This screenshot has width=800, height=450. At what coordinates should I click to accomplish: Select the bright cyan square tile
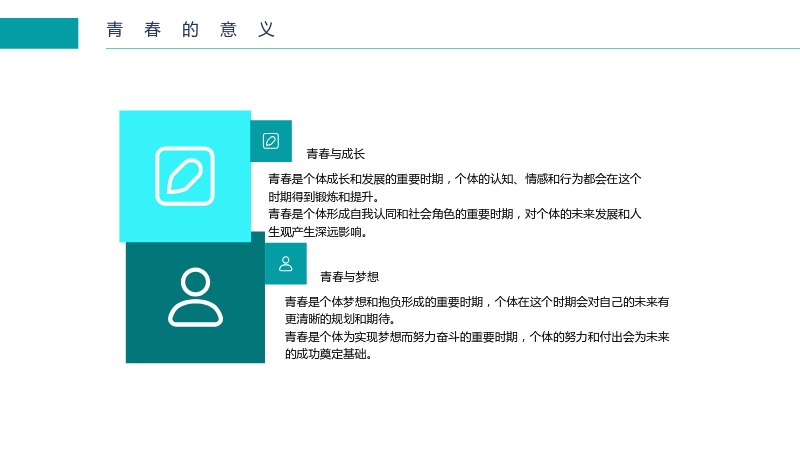pos(185,176)
